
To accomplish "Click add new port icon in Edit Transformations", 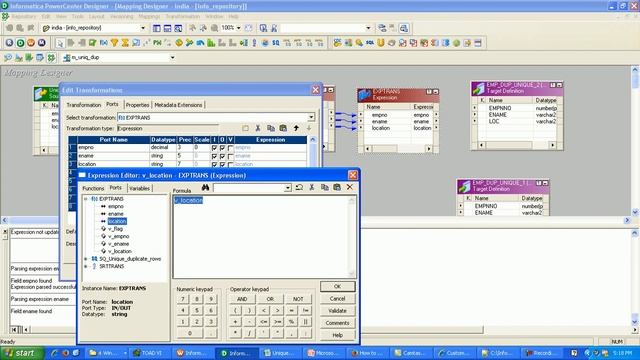I will 245,128.
